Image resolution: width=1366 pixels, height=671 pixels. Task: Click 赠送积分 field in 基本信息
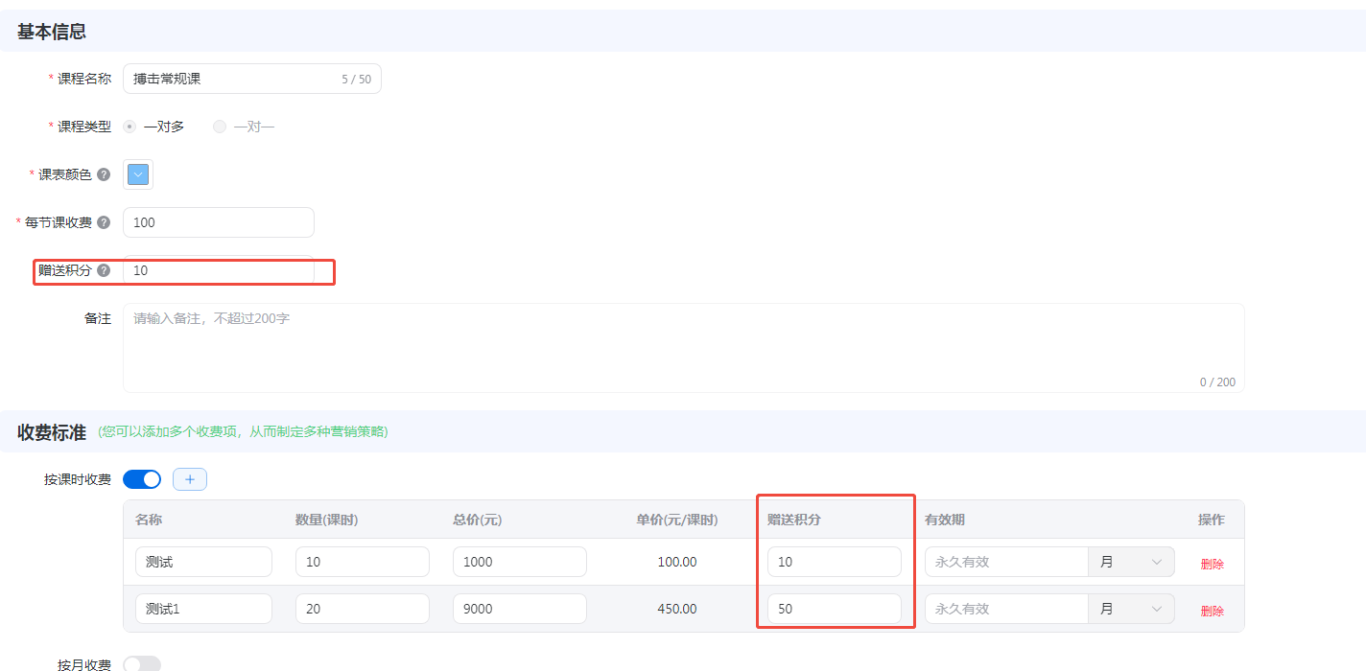(218, 270)
